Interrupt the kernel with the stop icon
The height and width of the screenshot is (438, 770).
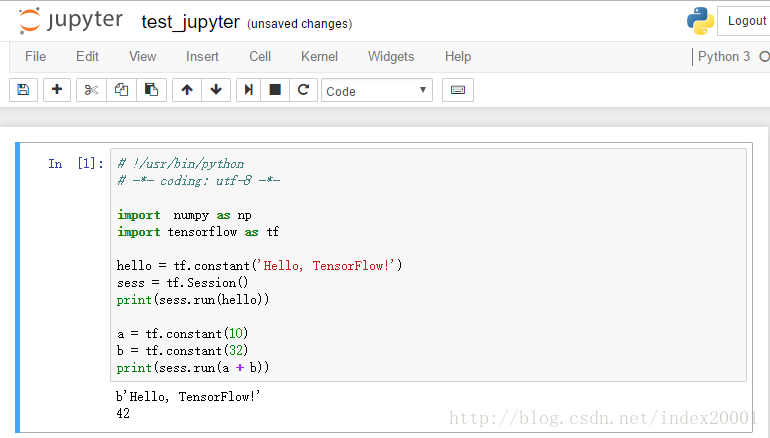(x=275, y=90)
